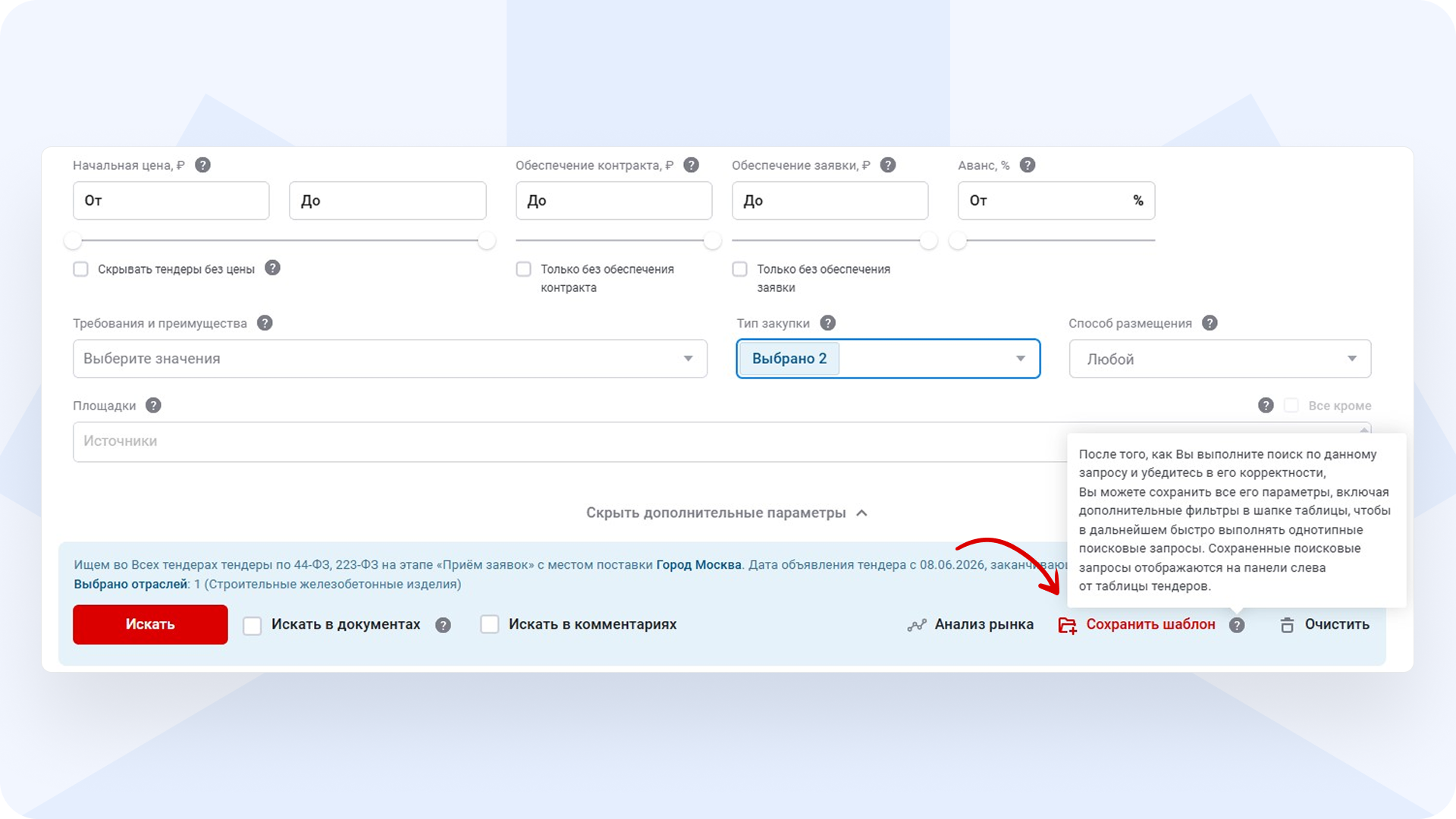Click left handle of Начальная цена slider
The height and width of the screenshot is (819, 1456).
(73, 241)
